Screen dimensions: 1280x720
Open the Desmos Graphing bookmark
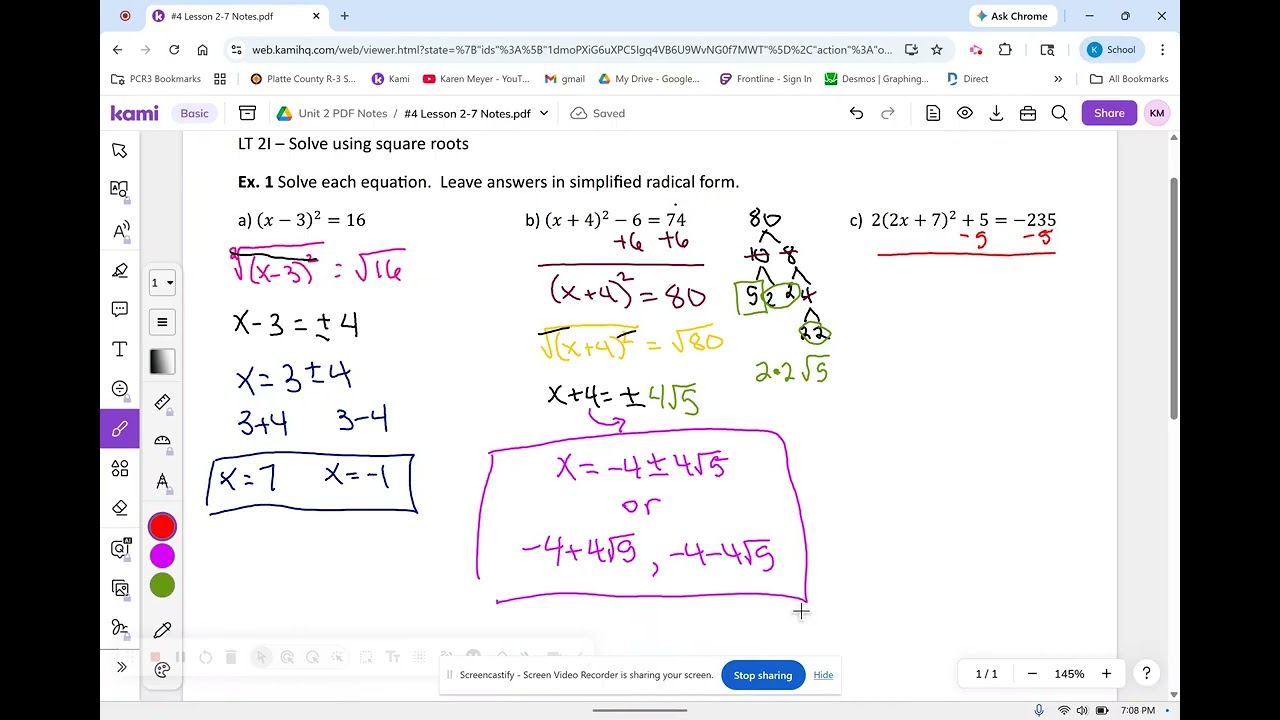tap(877, 79)
